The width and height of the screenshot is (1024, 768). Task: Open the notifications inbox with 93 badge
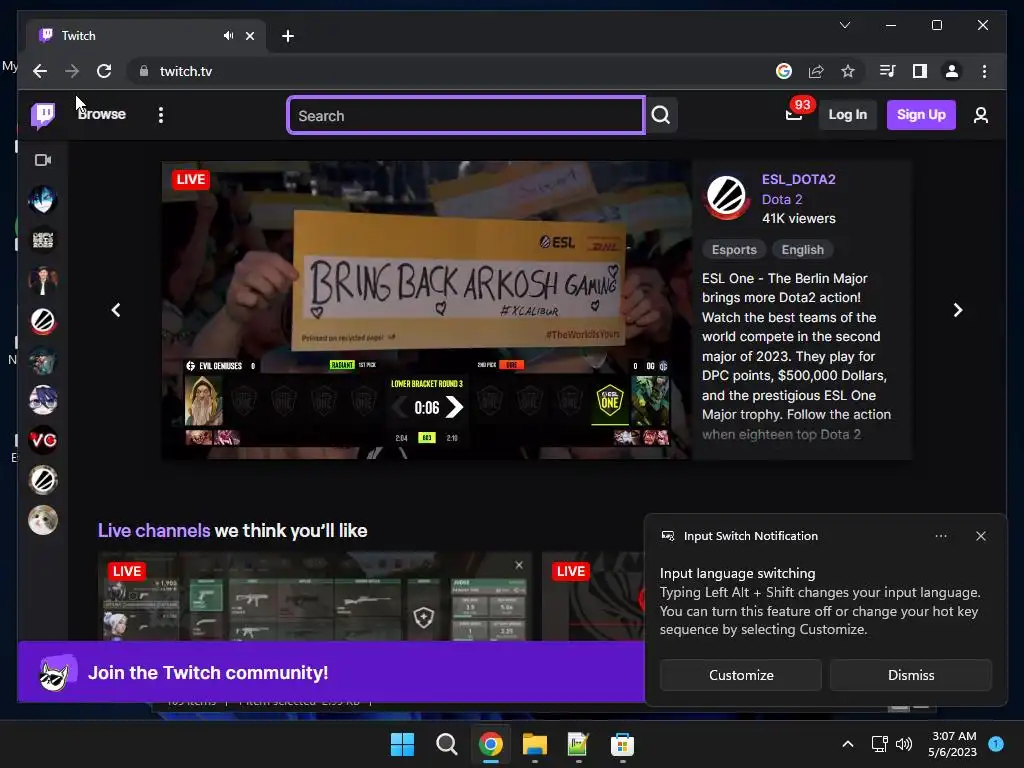795,114
